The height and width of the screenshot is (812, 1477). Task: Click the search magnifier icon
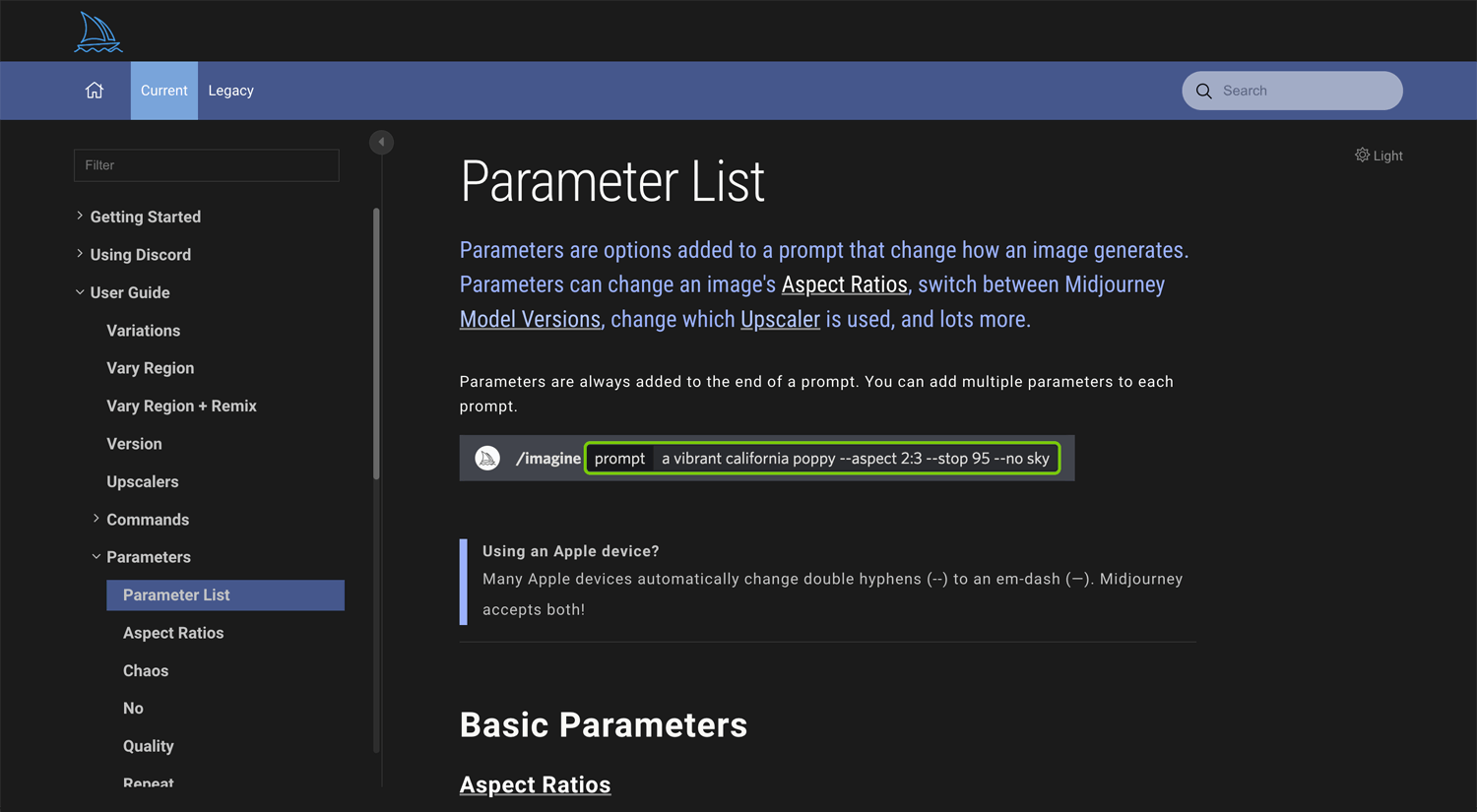(1203, 91)
